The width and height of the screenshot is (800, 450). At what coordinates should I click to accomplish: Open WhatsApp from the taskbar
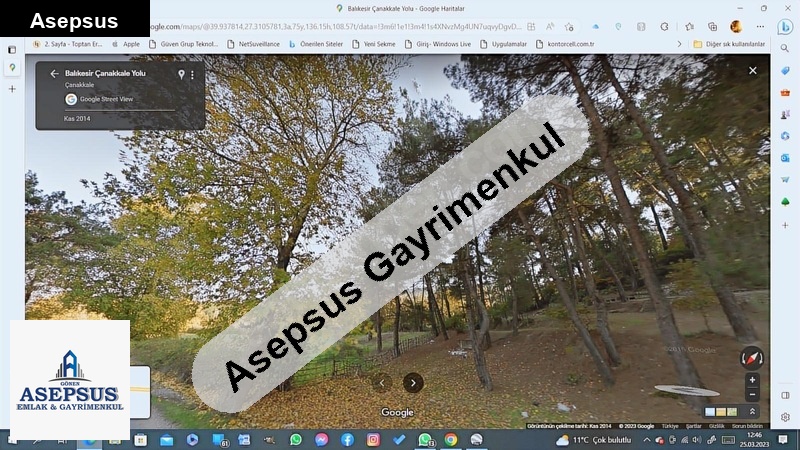click(x=296, y=439)
